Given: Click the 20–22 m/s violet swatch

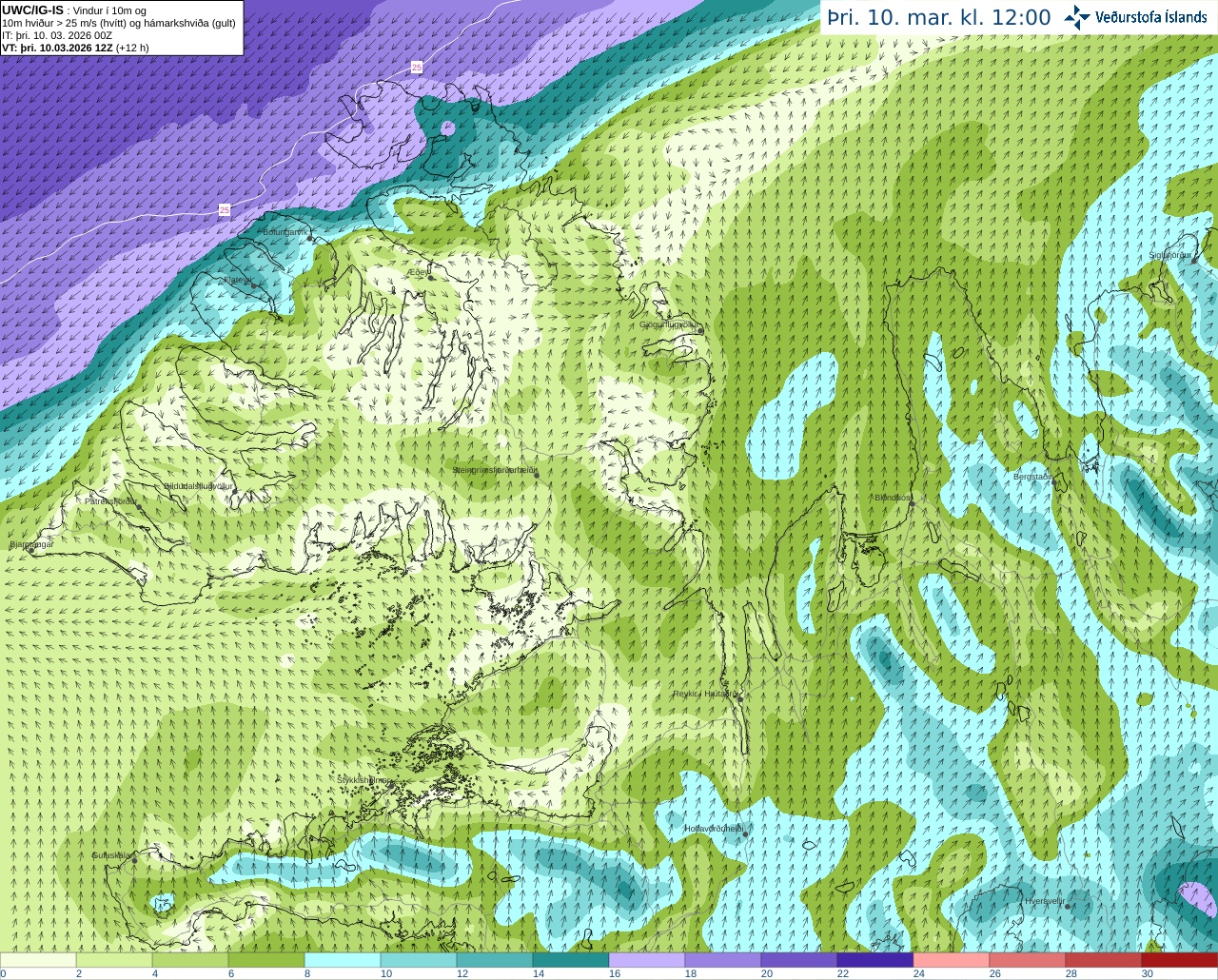Looking at the screenshot, I should (799, 960).
